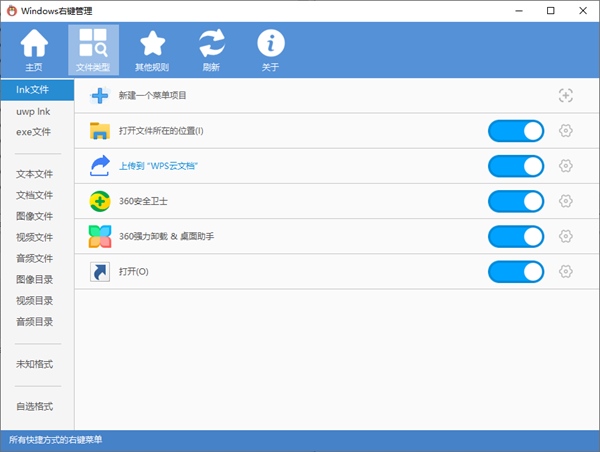Screen dimensions: 600x452
Task: Click status bar text 所有快捷方式的右键菜单
Action: pos(55,440)
